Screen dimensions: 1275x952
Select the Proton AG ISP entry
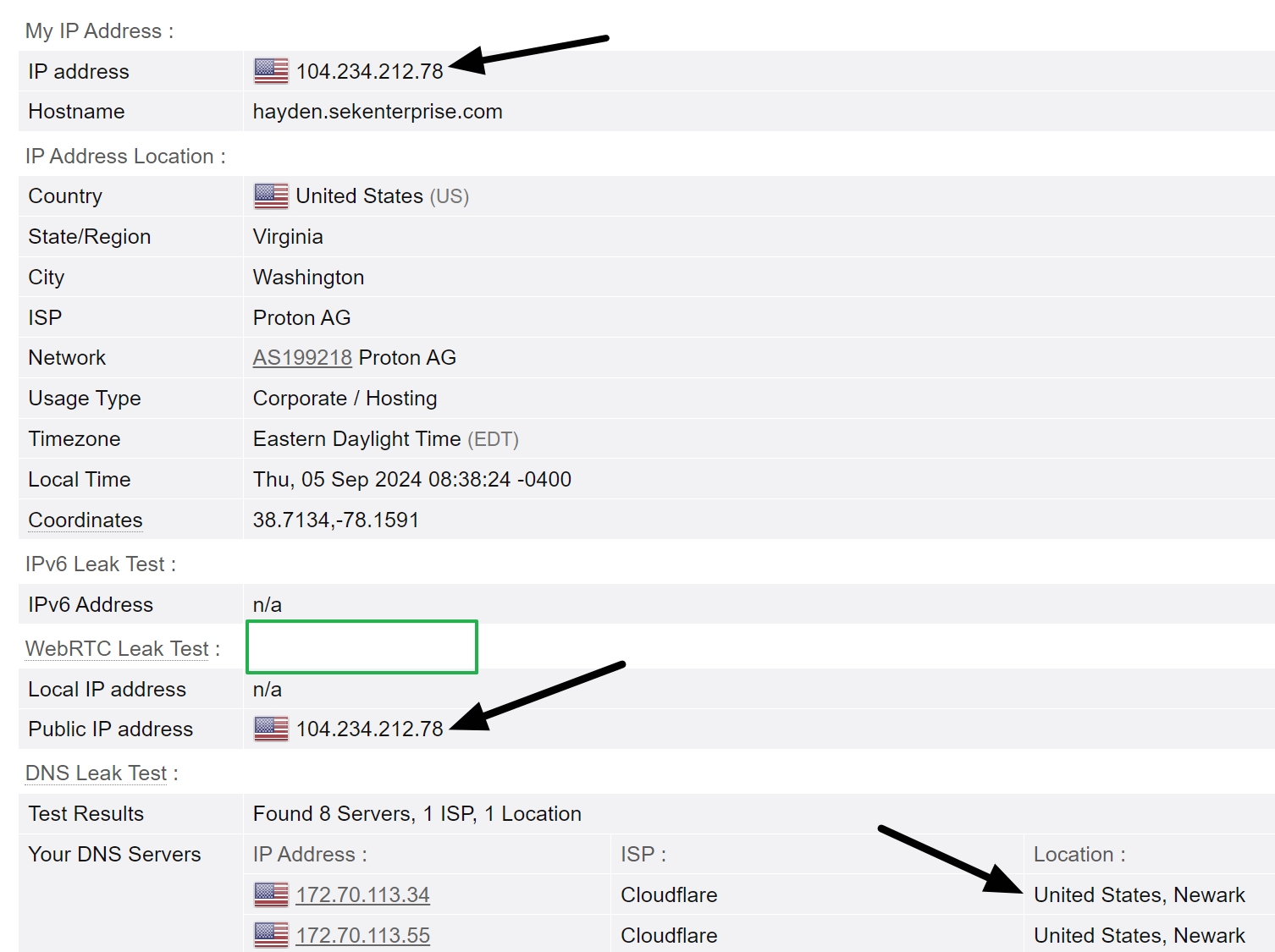tap(301, 317)
